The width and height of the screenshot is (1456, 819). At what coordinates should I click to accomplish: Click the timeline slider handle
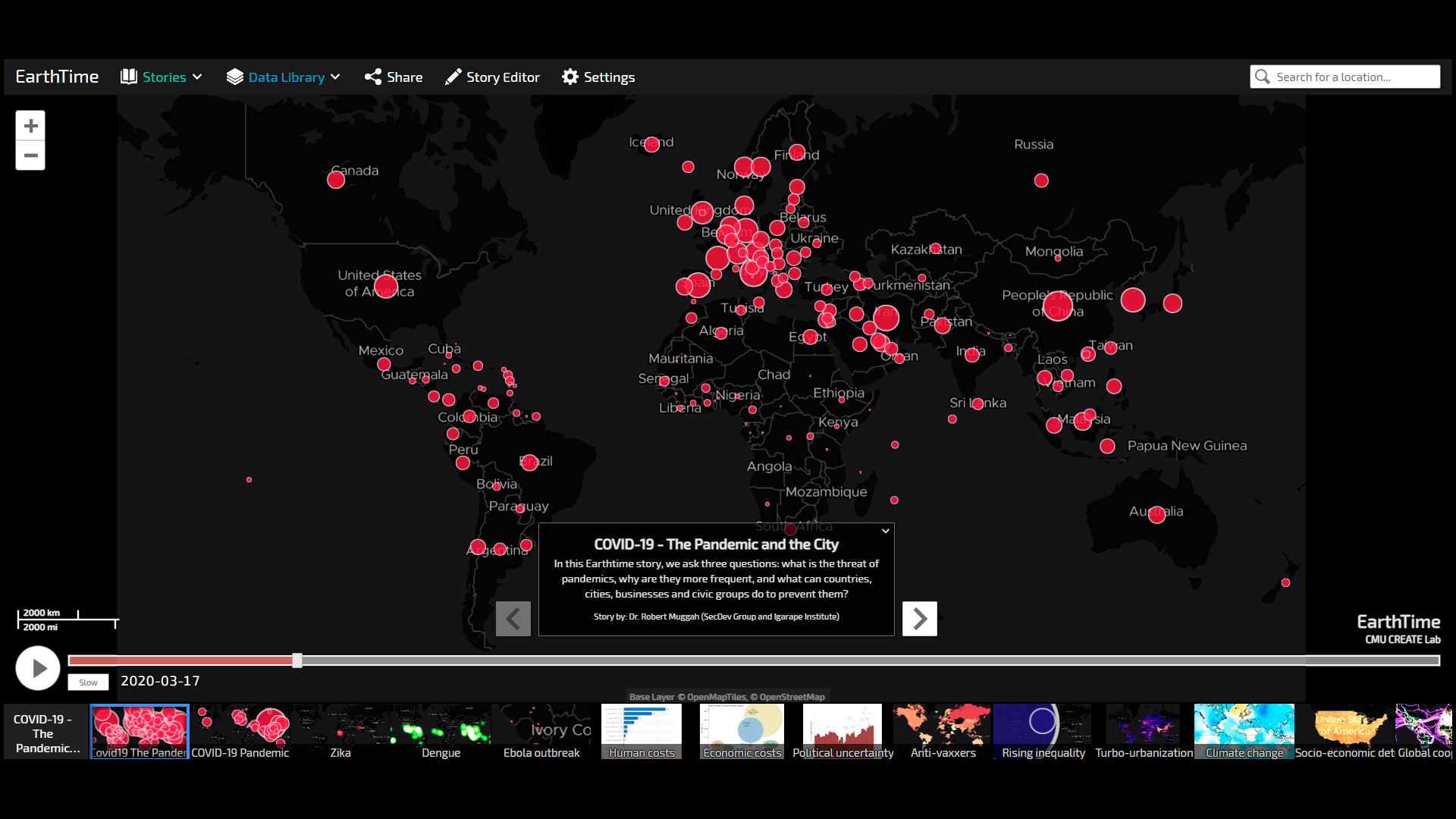[297, 661]
